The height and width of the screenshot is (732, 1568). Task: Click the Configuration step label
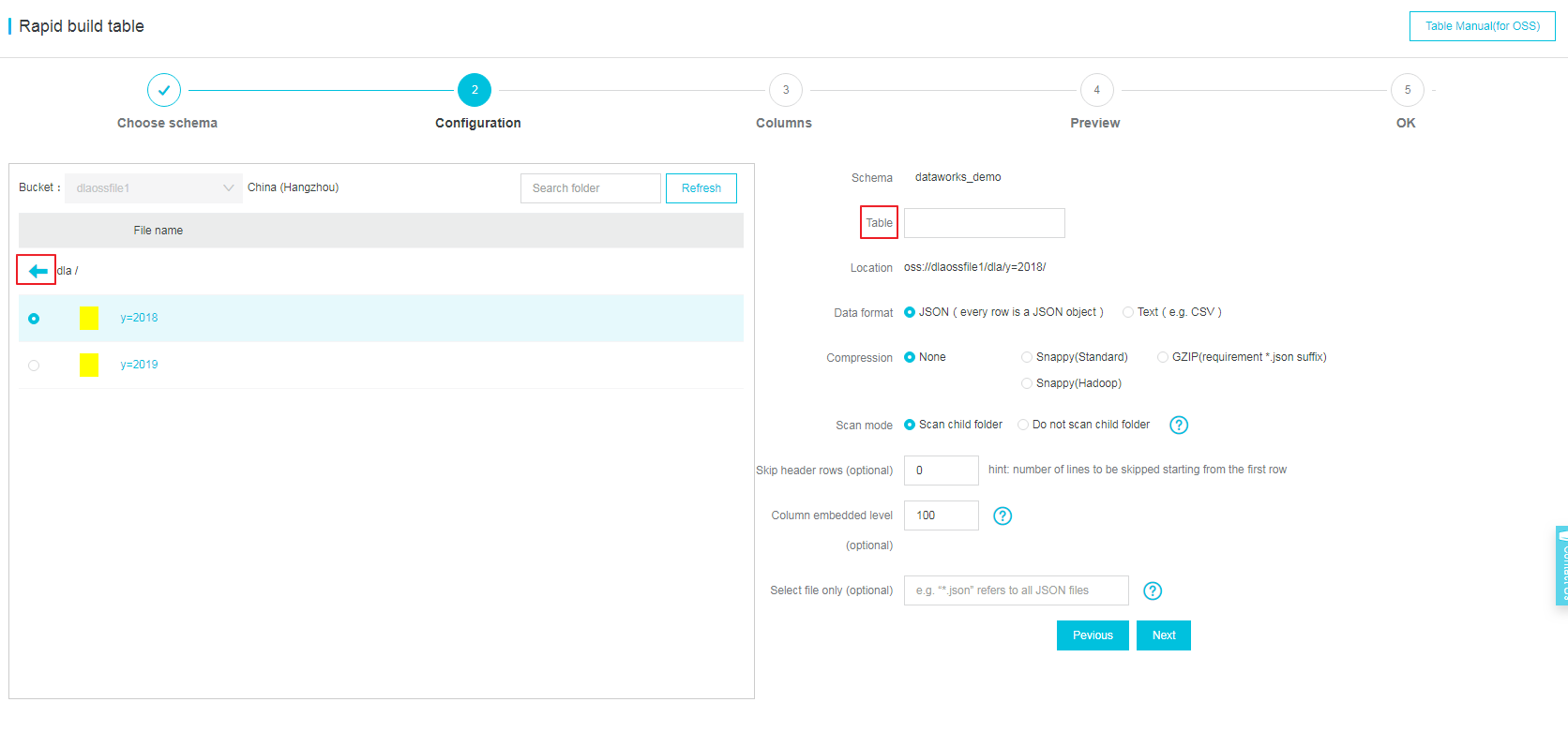click(x=478, y=123)
